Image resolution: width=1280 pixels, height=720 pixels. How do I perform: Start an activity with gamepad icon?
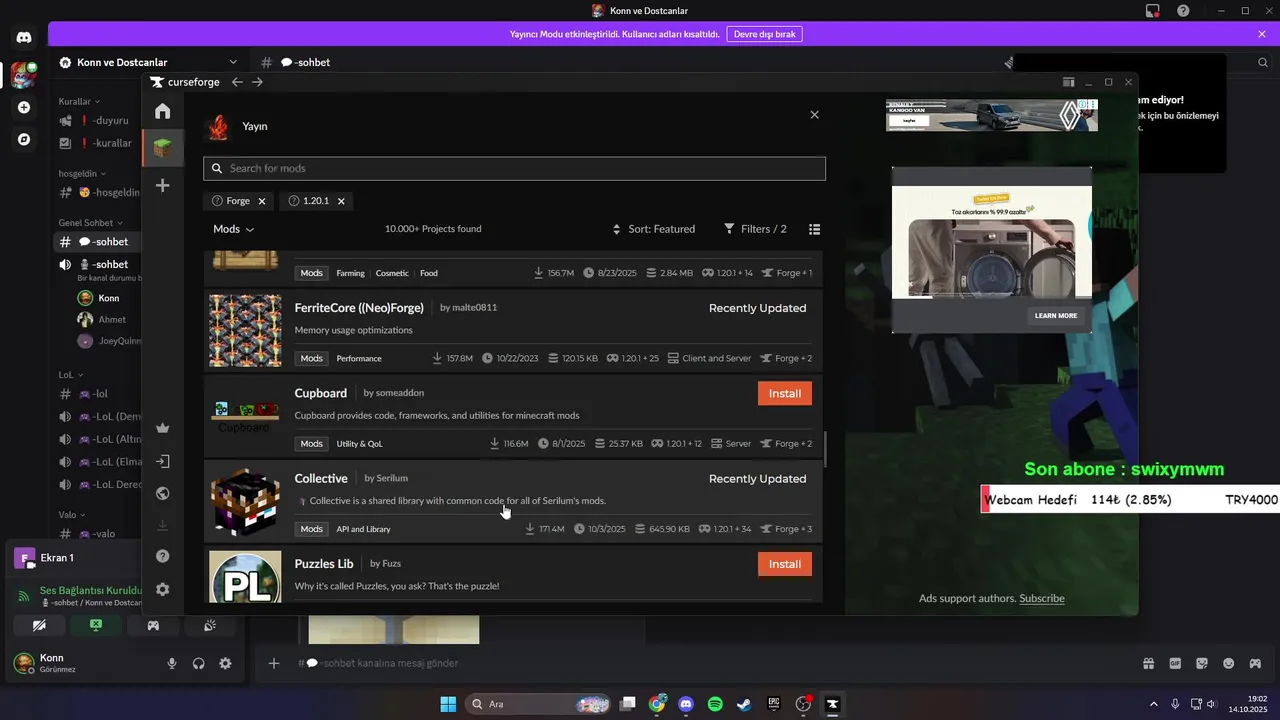pos(153,625)
